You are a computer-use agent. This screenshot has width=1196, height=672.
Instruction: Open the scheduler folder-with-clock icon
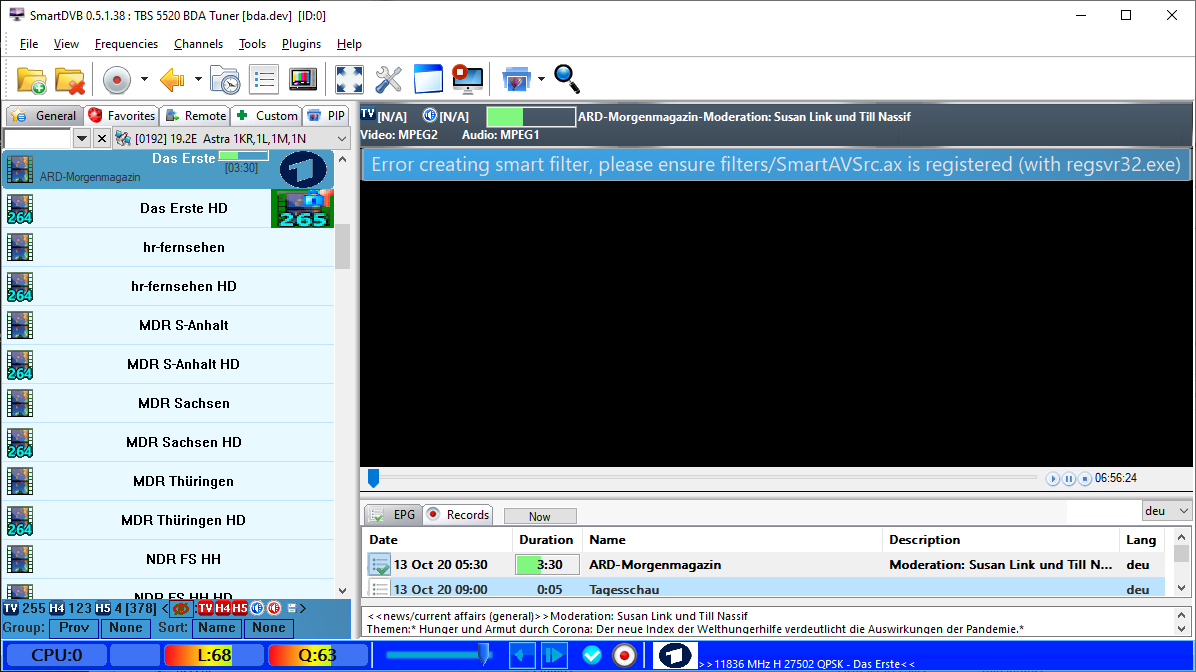coord(225,79)
